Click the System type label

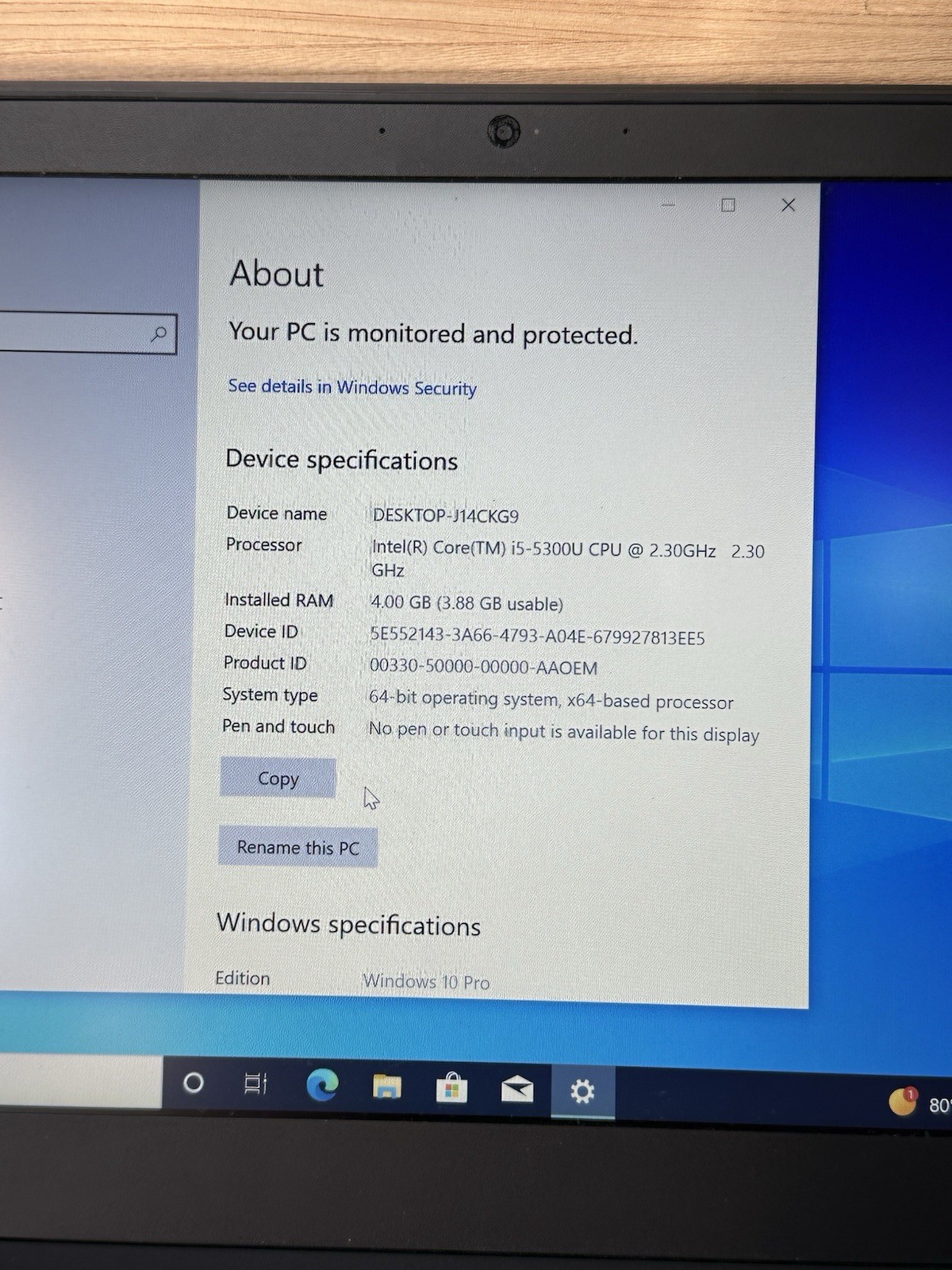[x=270, y=695]
